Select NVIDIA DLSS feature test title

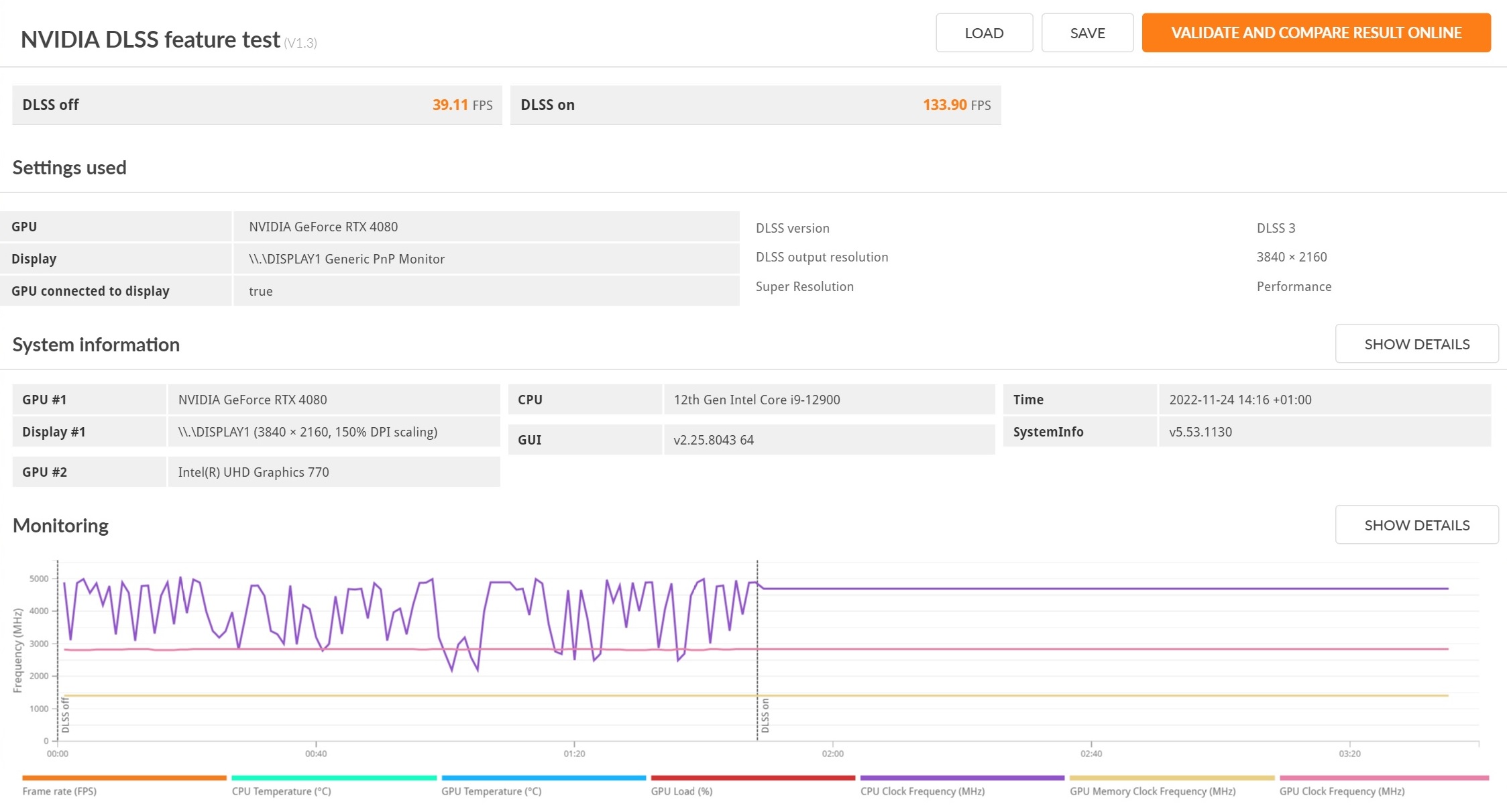(x=150, y=40)
